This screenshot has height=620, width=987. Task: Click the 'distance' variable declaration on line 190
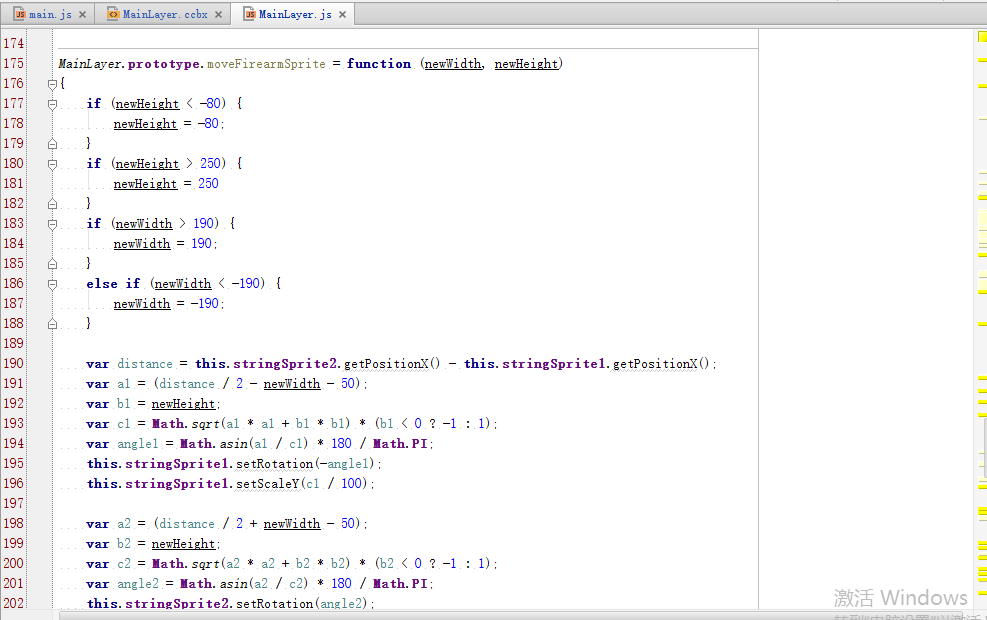point(145,364)
